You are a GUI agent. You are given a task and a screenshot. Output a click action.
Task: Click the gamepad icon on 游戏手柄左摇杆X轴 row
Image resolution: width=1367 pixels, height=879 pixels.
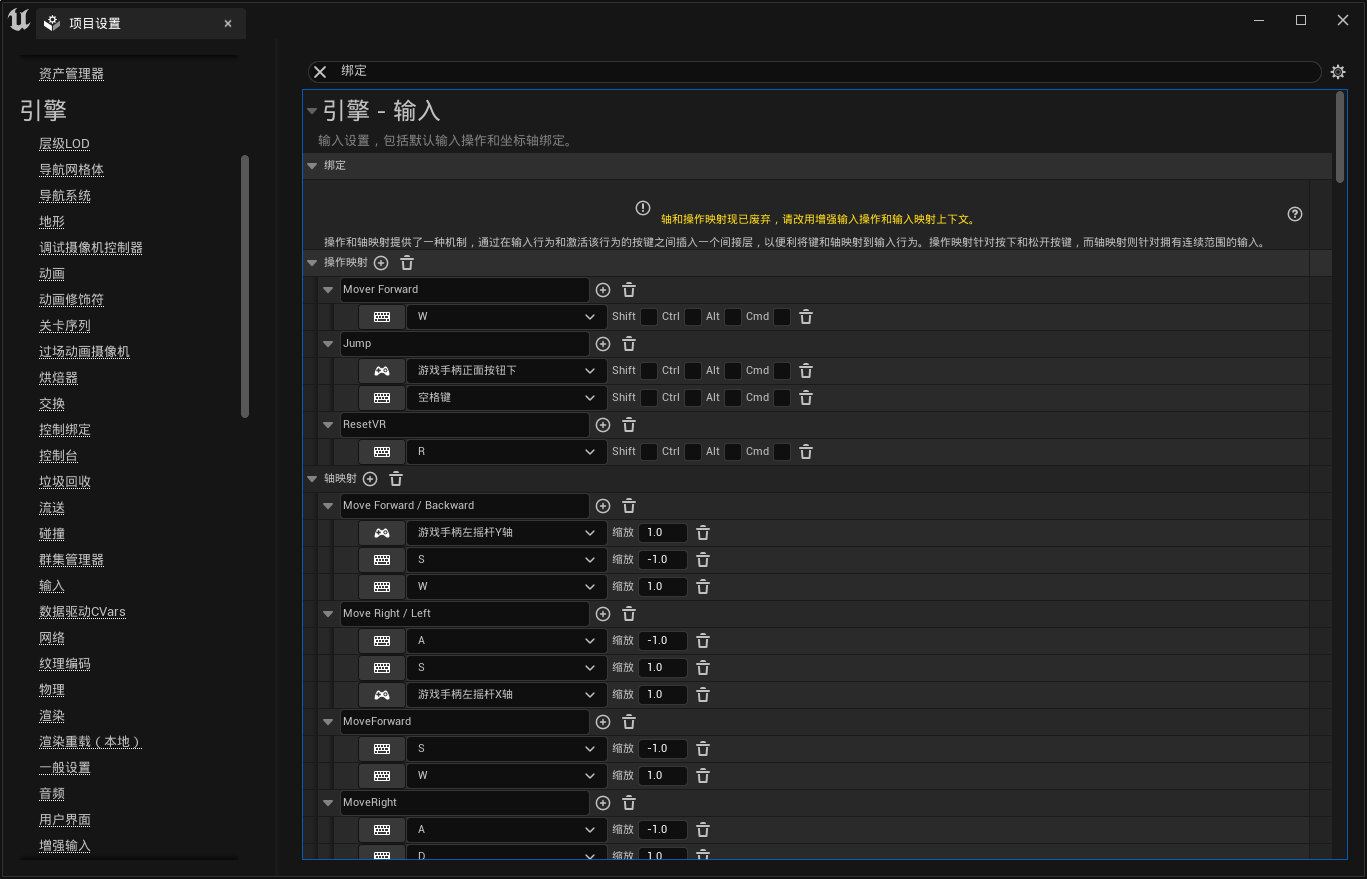point(382,695)
